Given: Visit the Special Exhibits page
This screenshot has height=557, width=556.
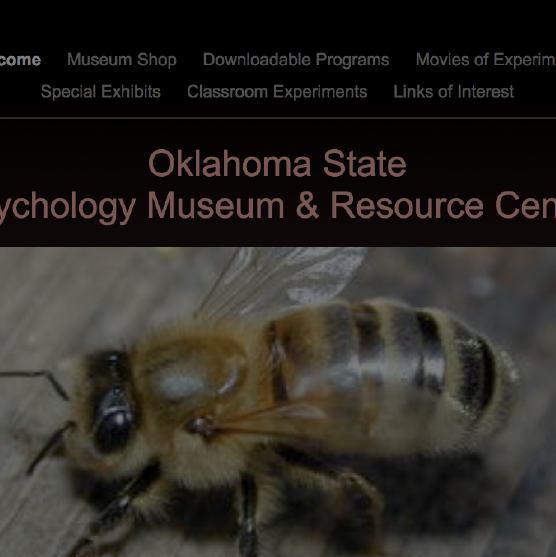Looking at the screenshot, I should click(x=101, y=92).
